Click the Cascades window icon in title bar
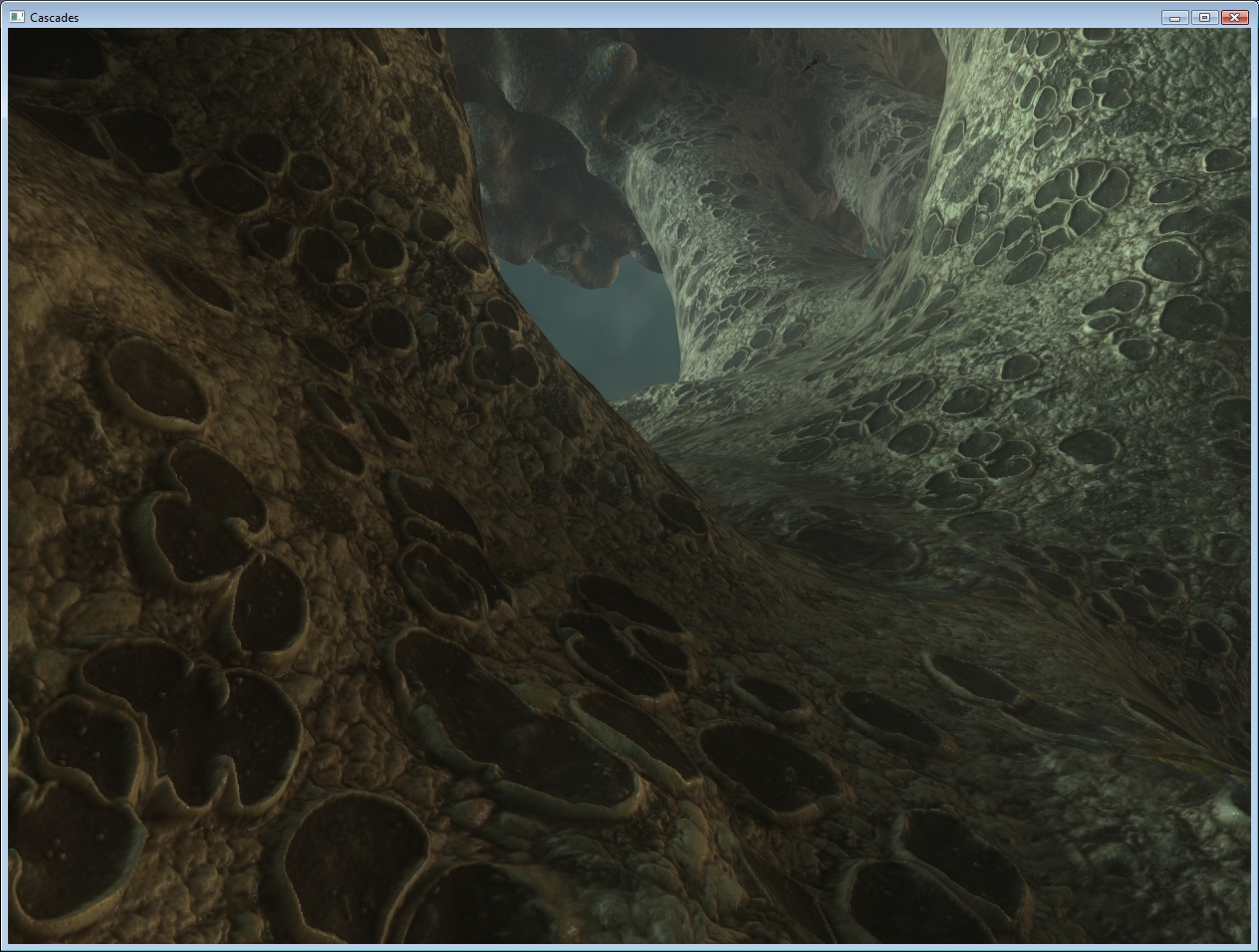Screen dimensions: 1259x952 click(x=16, y=17)
